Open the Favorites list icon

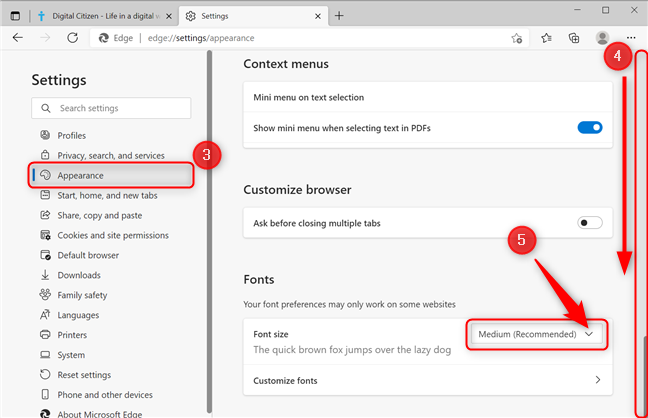tap(546, 38)
